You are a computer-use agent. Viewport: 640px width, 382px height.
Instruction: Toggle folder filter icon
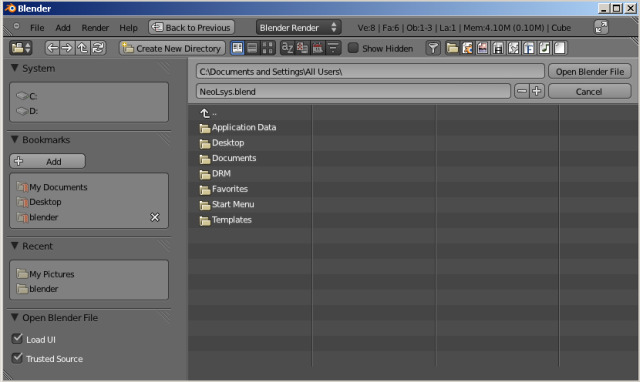coord(452,48)
